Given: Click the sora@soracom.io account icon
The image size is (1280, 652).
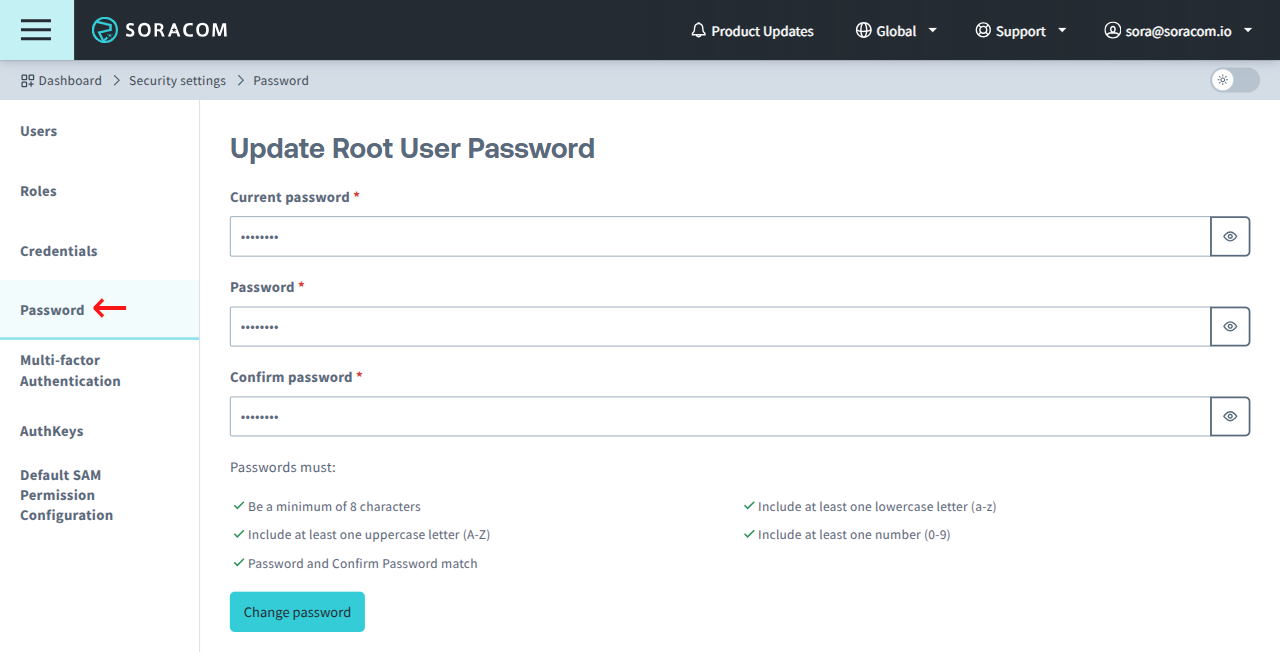Looking at the screenshot, I should pyautogui.click(x=1112, y=30).
